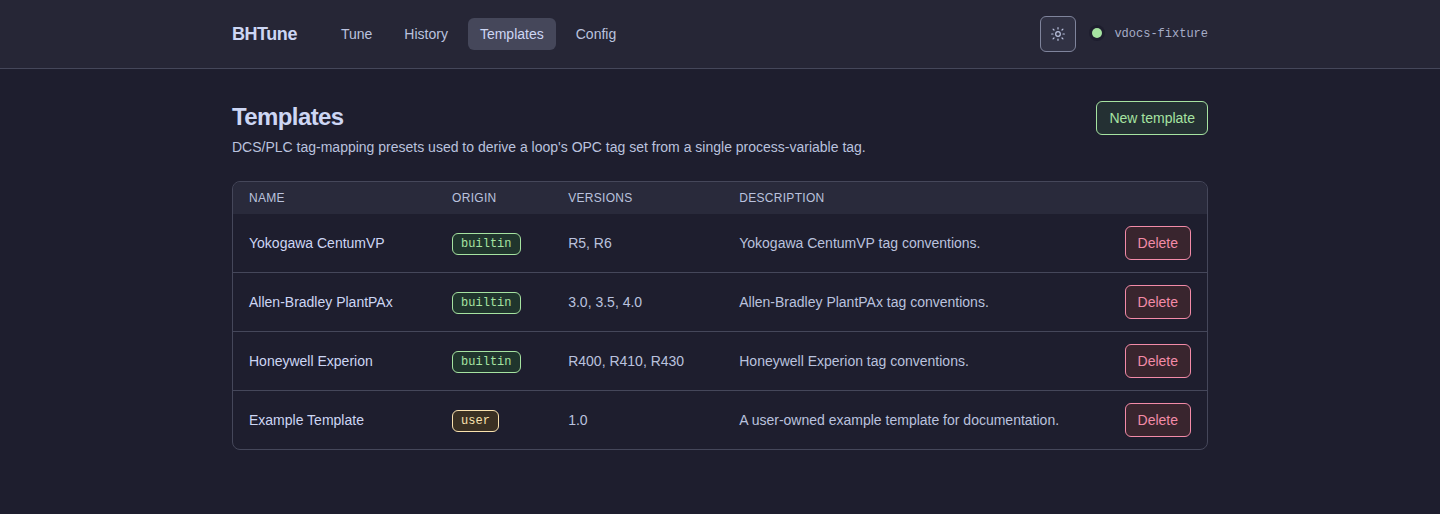Select the Honeywell Experion name
1440x514 pixels.
pyautogui.click(x=311, y=361)
